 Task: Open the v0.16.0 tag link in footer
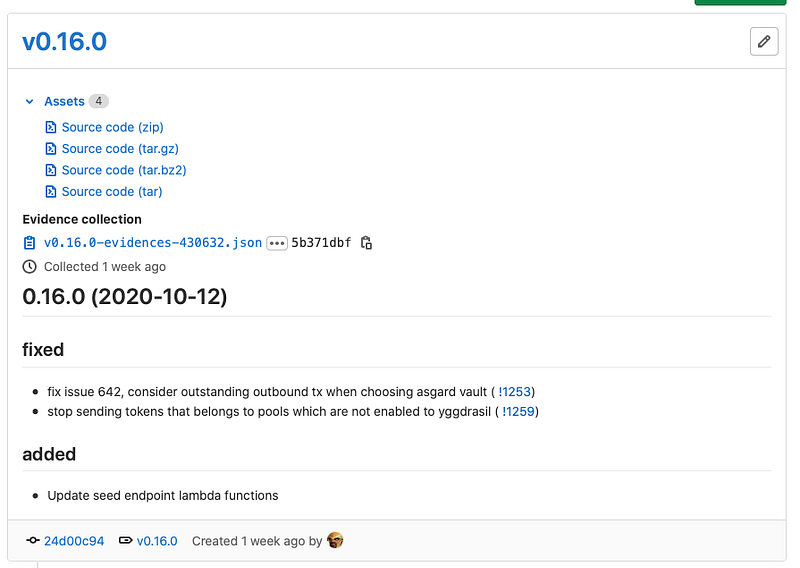pyautogui.click(x=157, y=541)
